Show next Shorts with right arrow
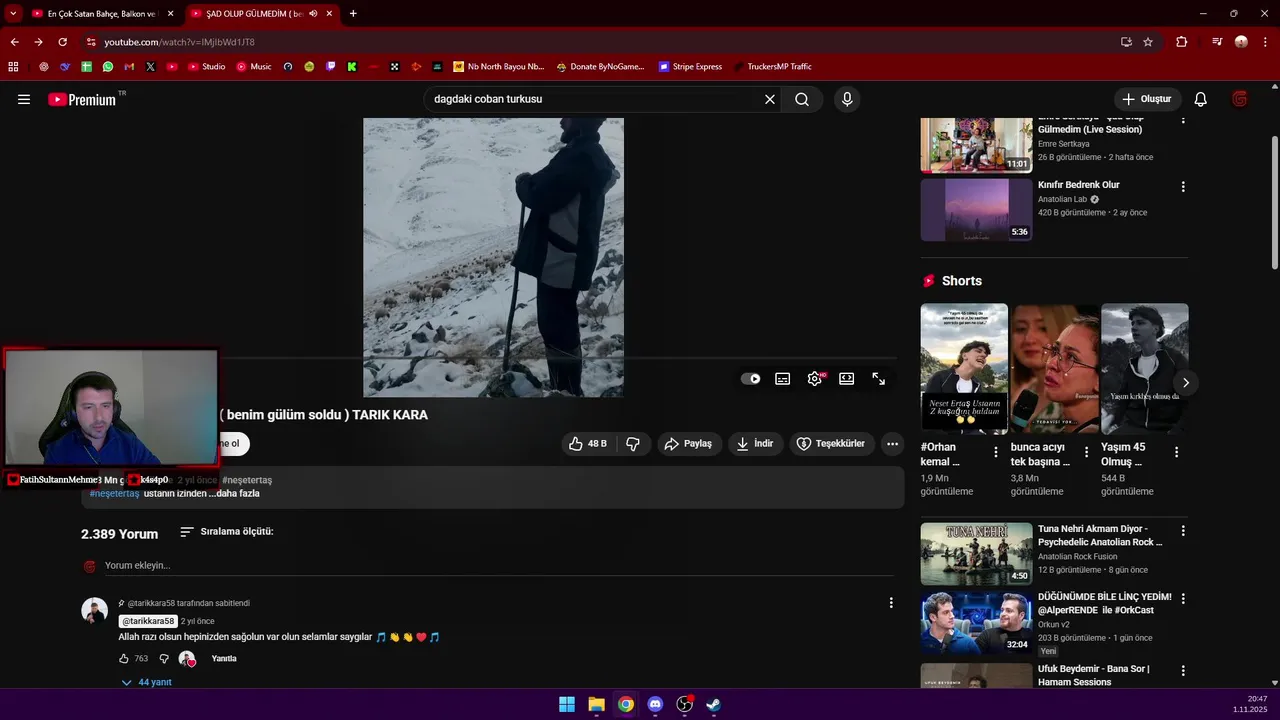This screenshot has width=1280, height=720. pos(1186,383)
